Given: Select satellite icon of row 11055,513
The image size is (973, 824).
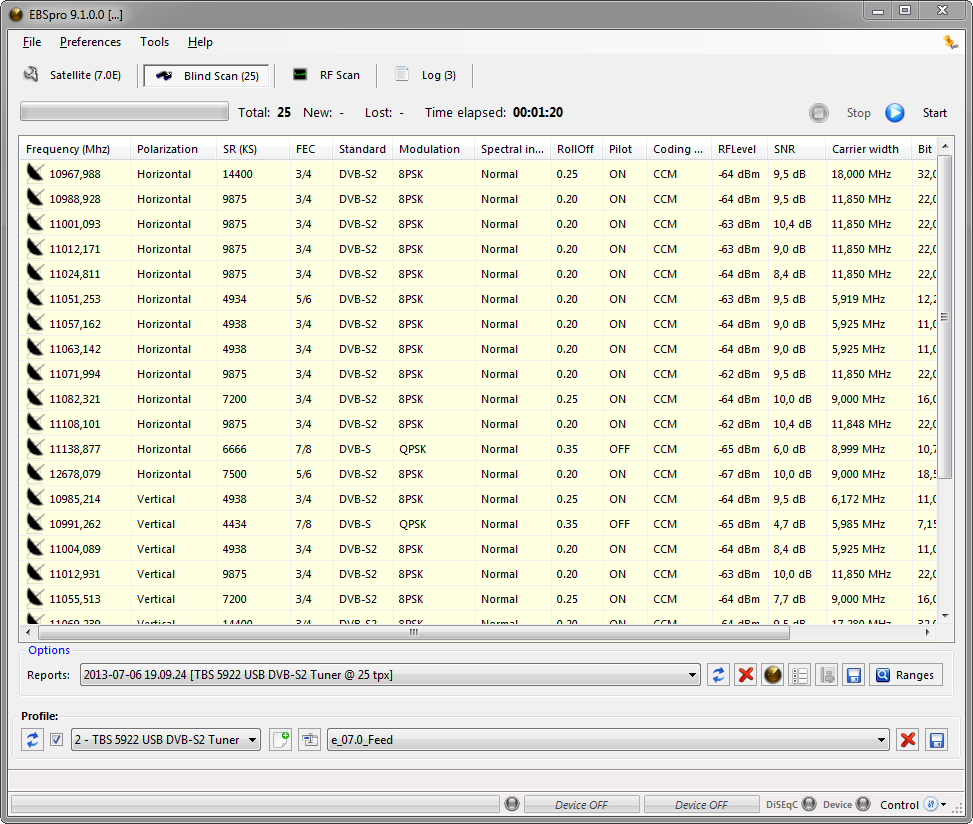Looking at the screenshot, I should click(x=35, y=598).
